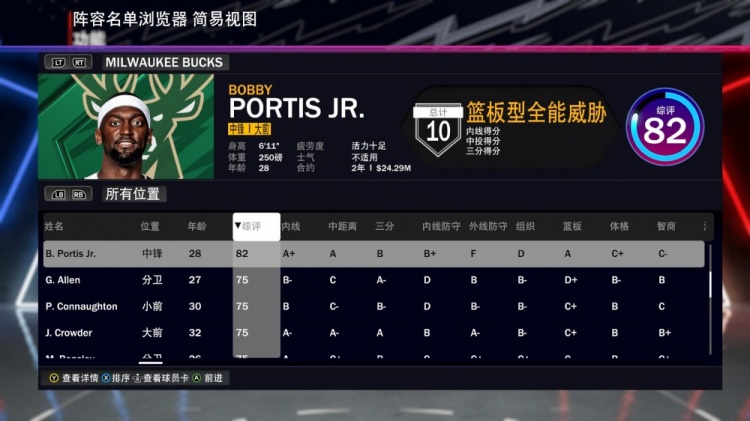The image size is (750, 421).
Task: Sort by the 内线 column header
Action: (291, 226)
